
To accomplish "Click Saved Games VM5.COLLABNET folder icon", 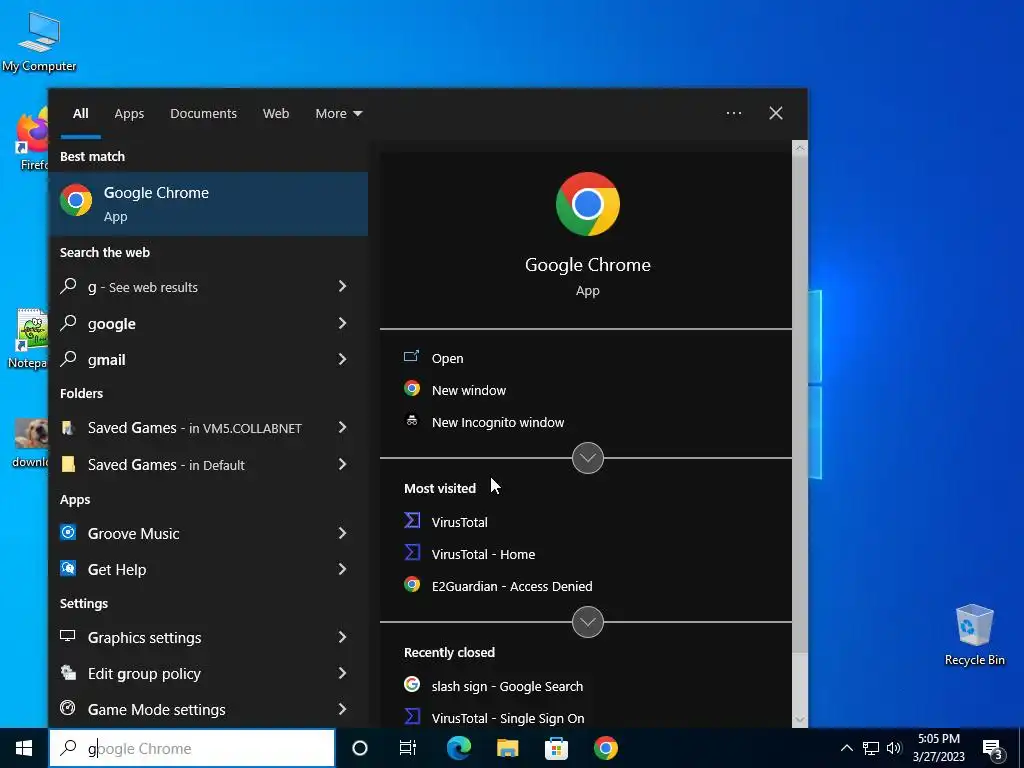I will click(x=68, y=428).
